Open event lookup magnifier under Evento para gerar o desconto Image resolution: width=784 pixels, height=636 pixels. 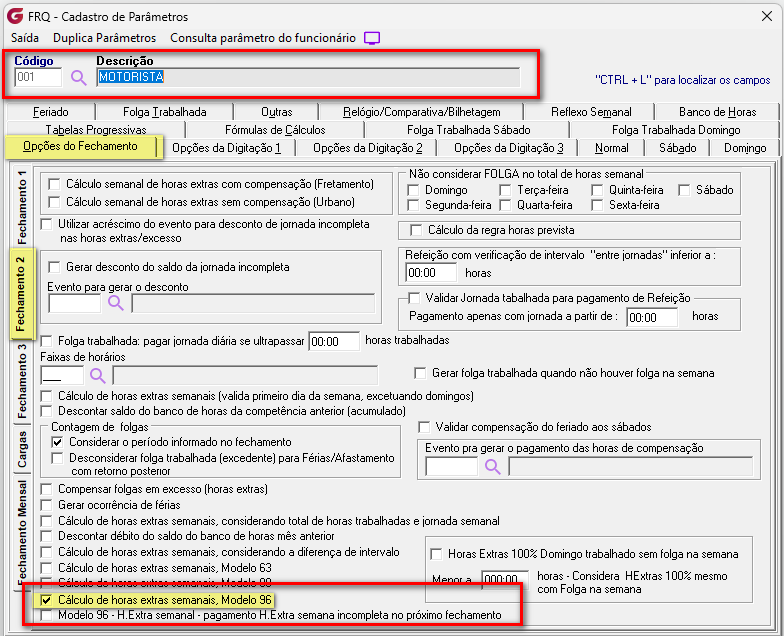point(116,303)
